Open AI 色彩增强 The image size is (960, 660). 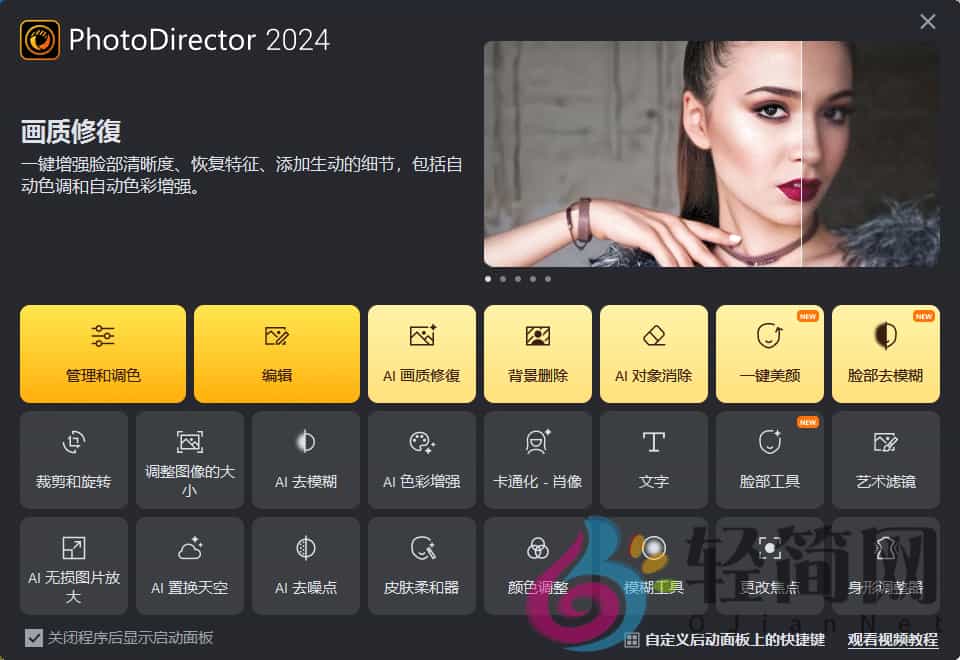click(x=422, y=459)
